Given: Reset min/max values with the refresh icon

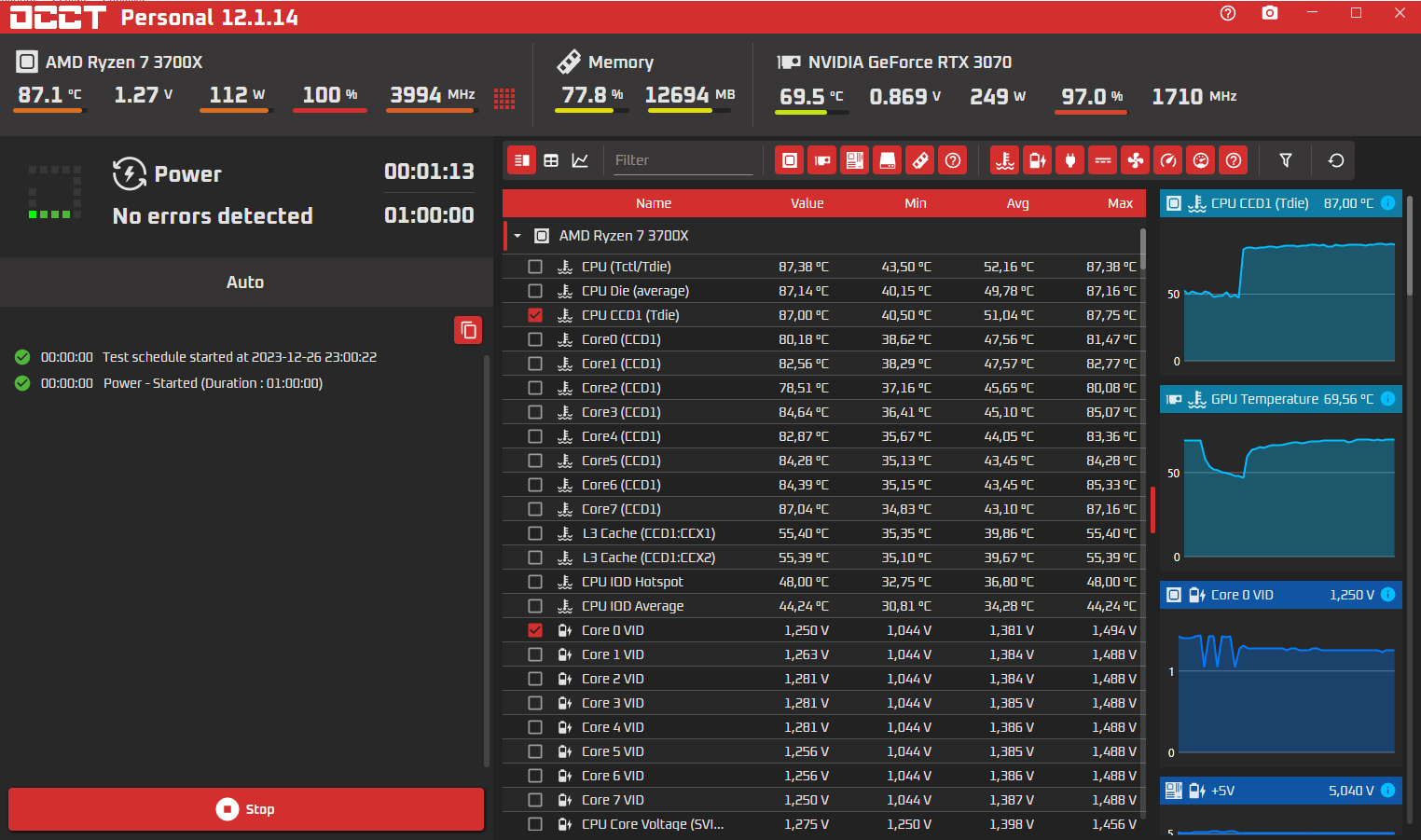Looking at the screenshot, I should coord(1336,160).
